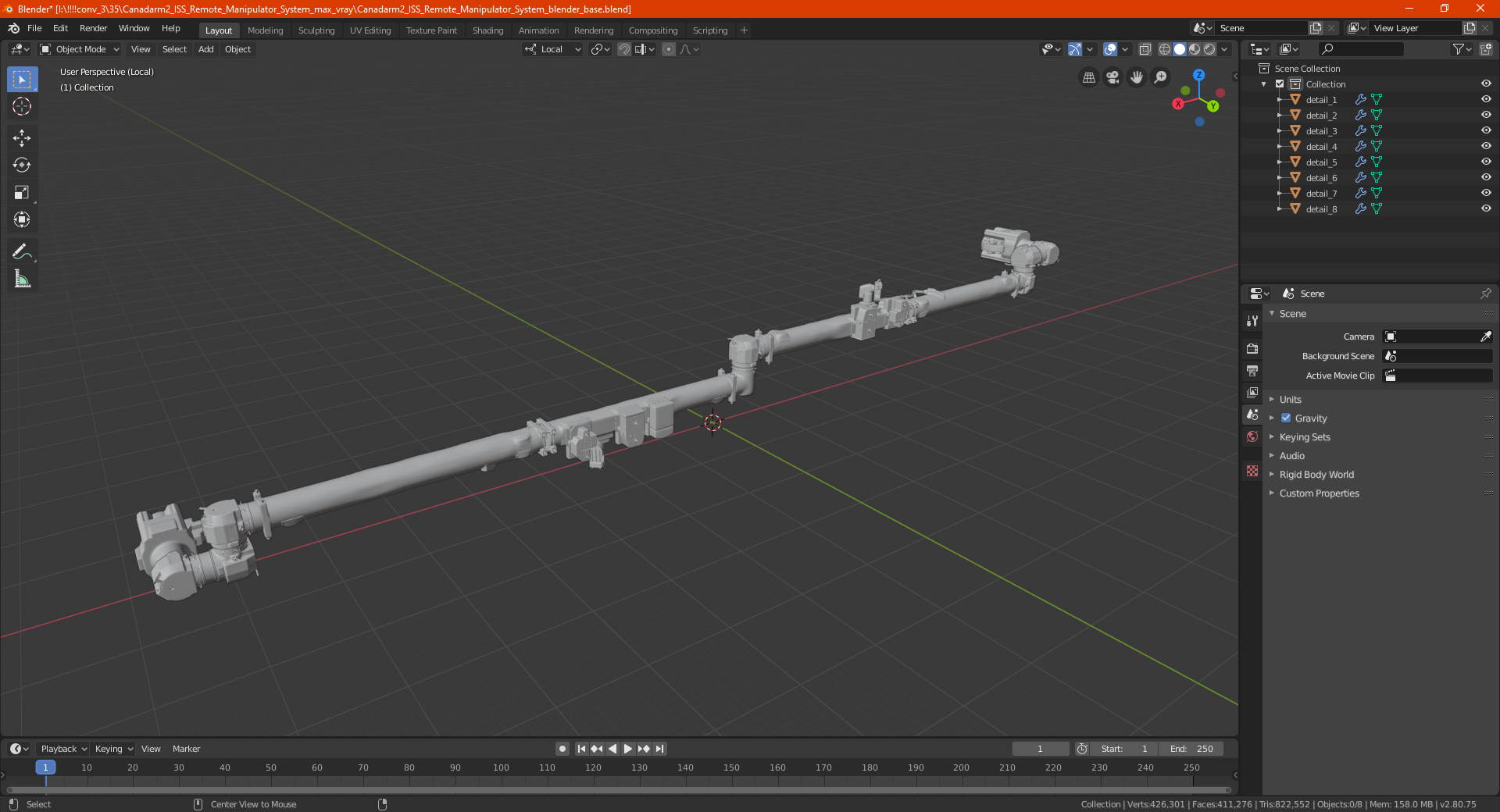1500x812 pixels.
Task: Open the Local transform orientation dropdown
Action: (552, 49)
